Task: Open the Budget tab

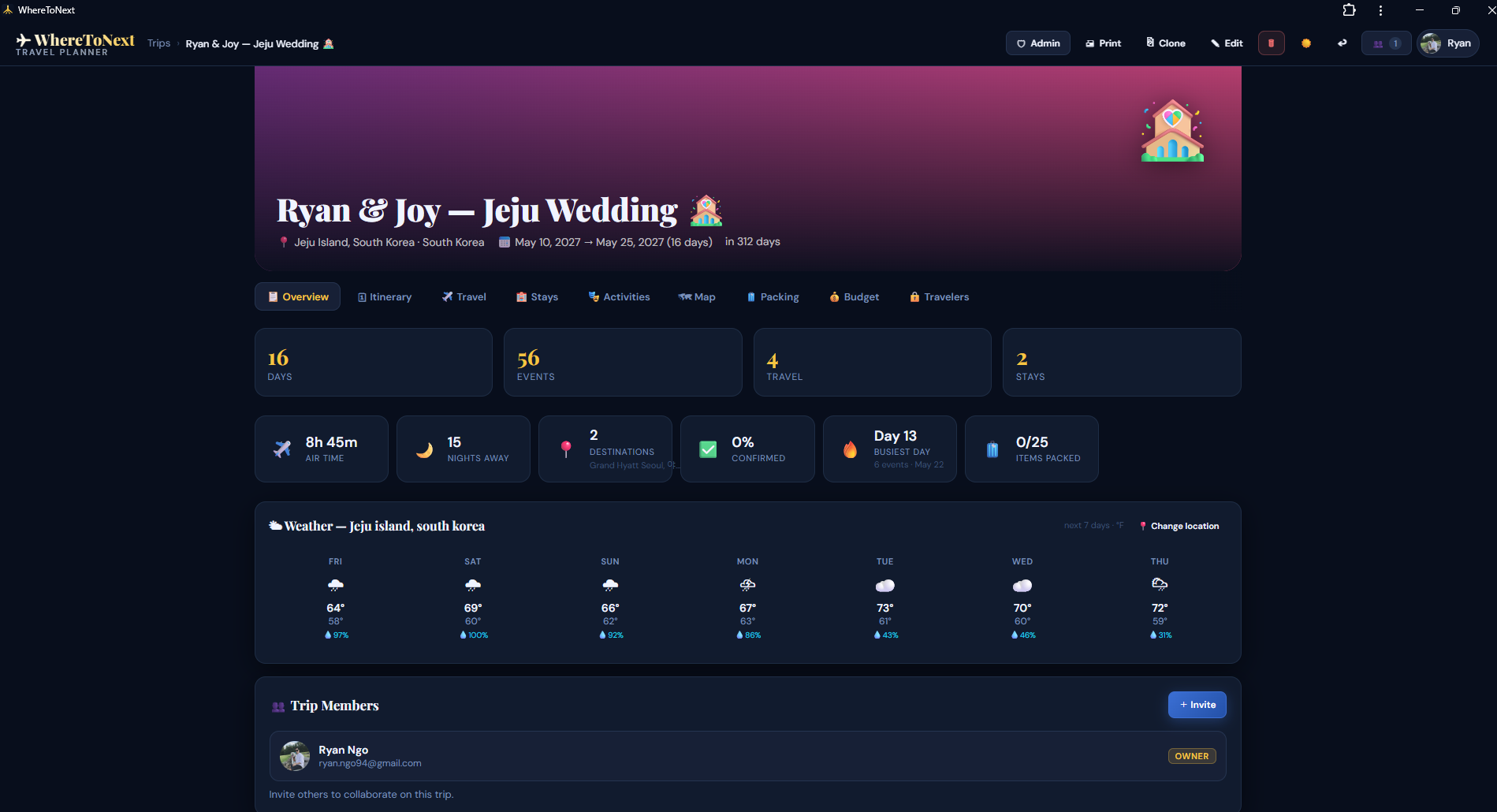Action: tap(854, 297)
